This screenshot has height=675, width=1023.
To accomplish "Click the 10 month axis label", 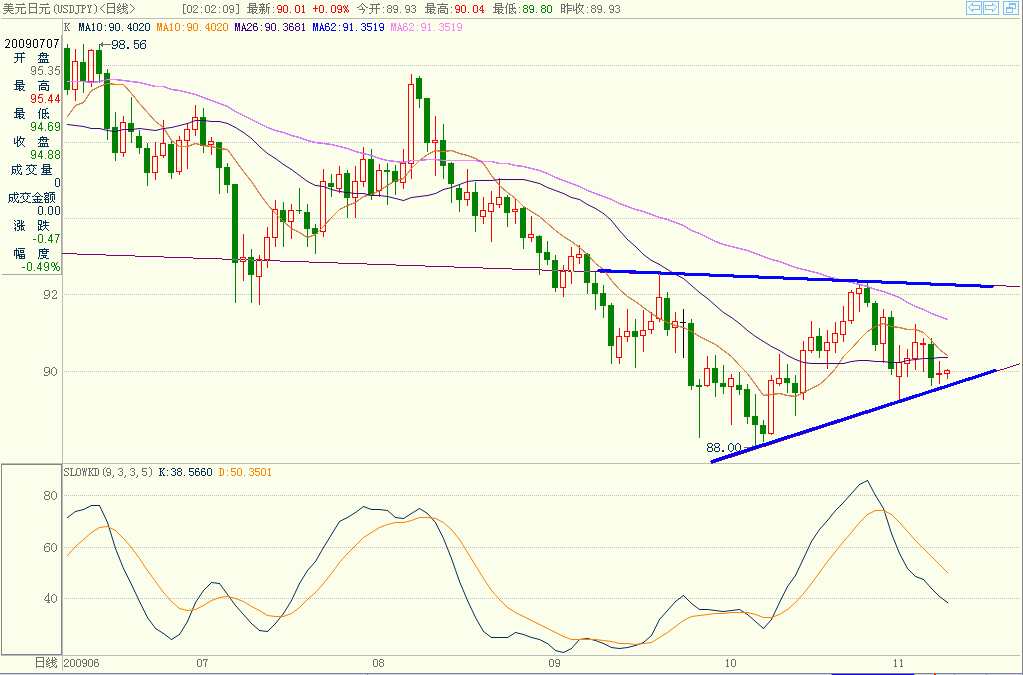I will [730, 663].
